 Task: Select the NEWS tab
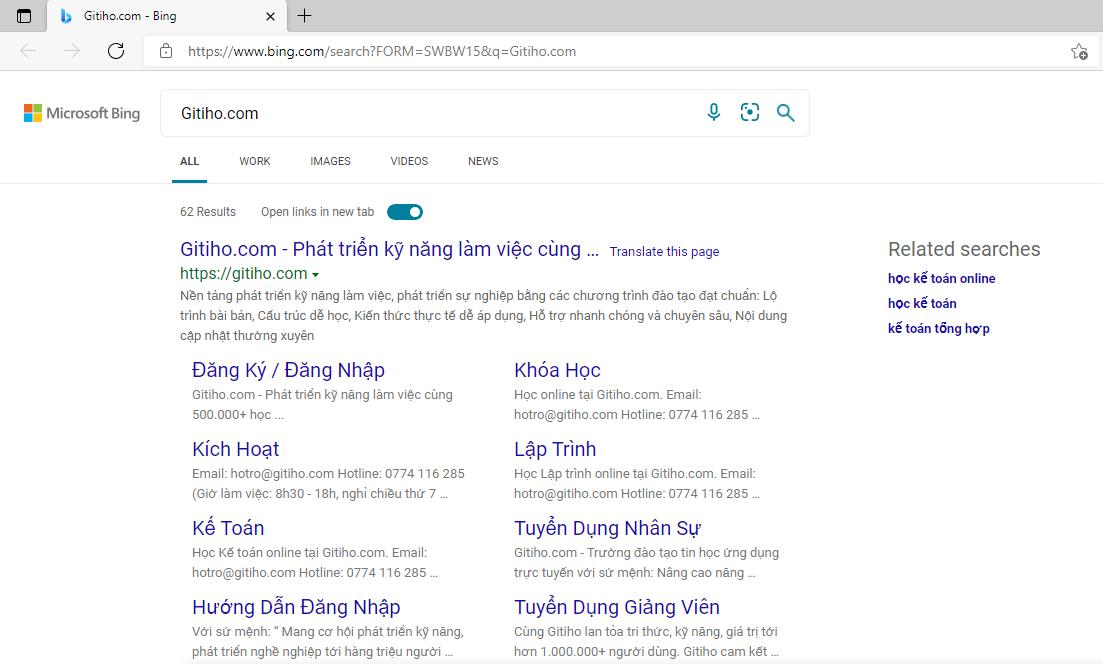coord(483,161)
